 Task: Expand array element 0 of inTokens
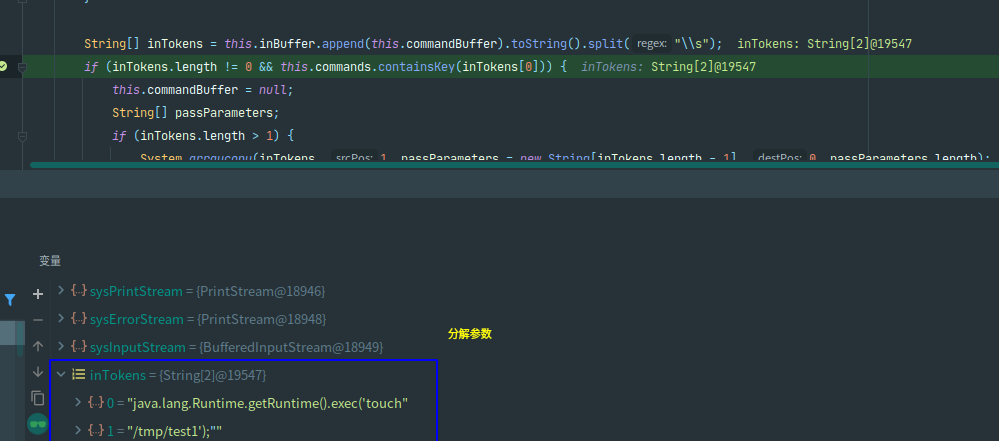(x=80, y=402)
